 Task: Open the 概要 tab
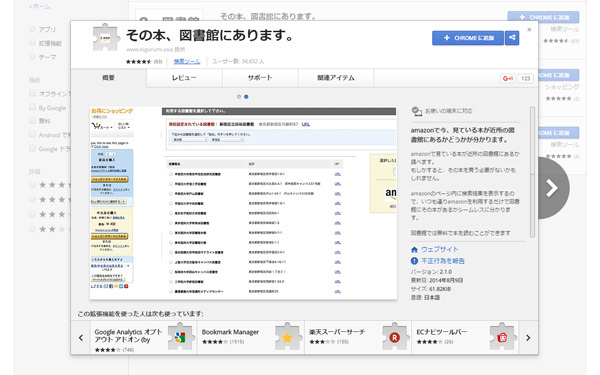pyautogui.click(x=108, y=78)
